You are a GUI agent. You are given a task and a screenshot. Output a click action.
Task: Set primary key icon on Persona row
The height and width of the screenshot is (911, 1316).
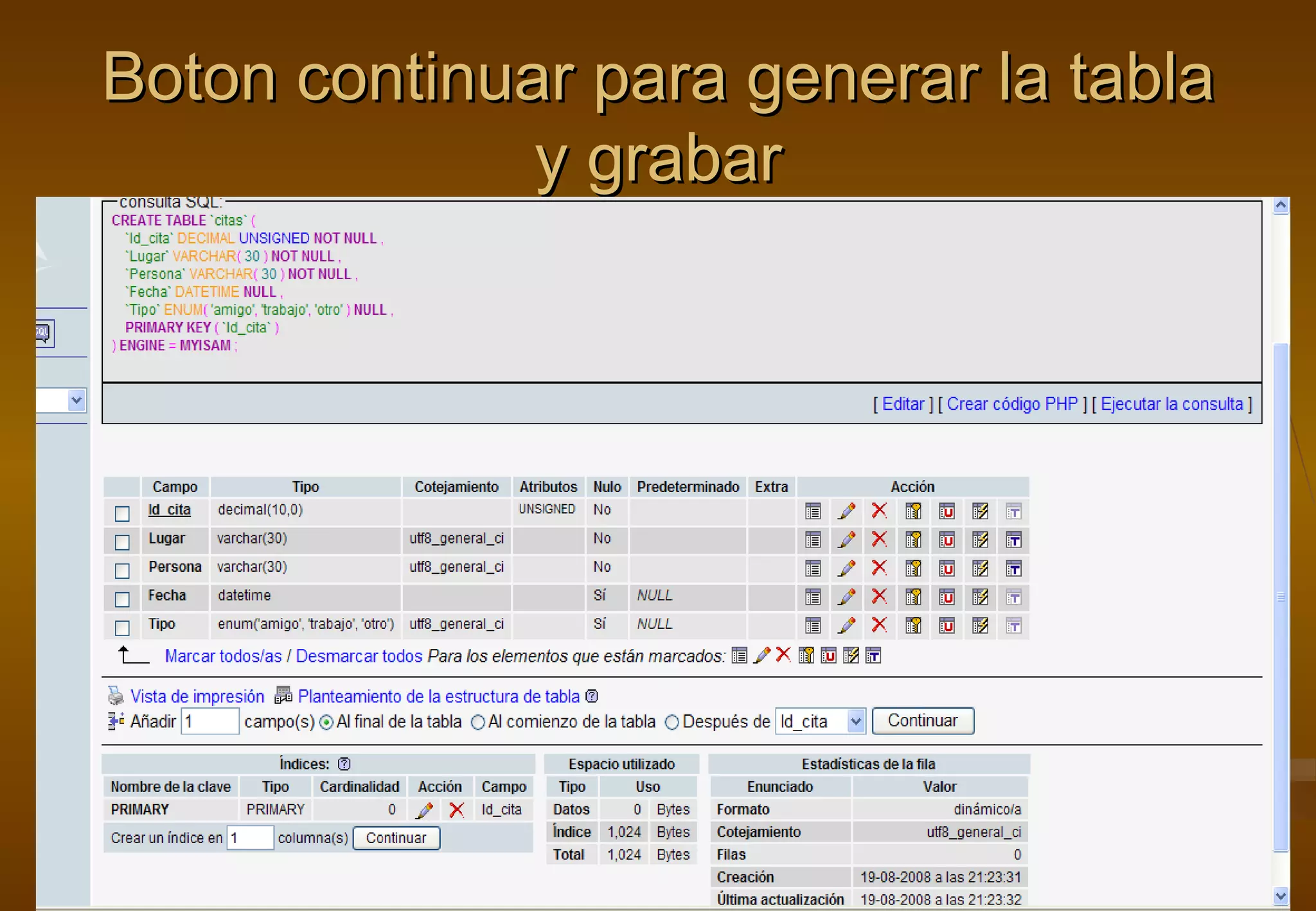[913, 568]
